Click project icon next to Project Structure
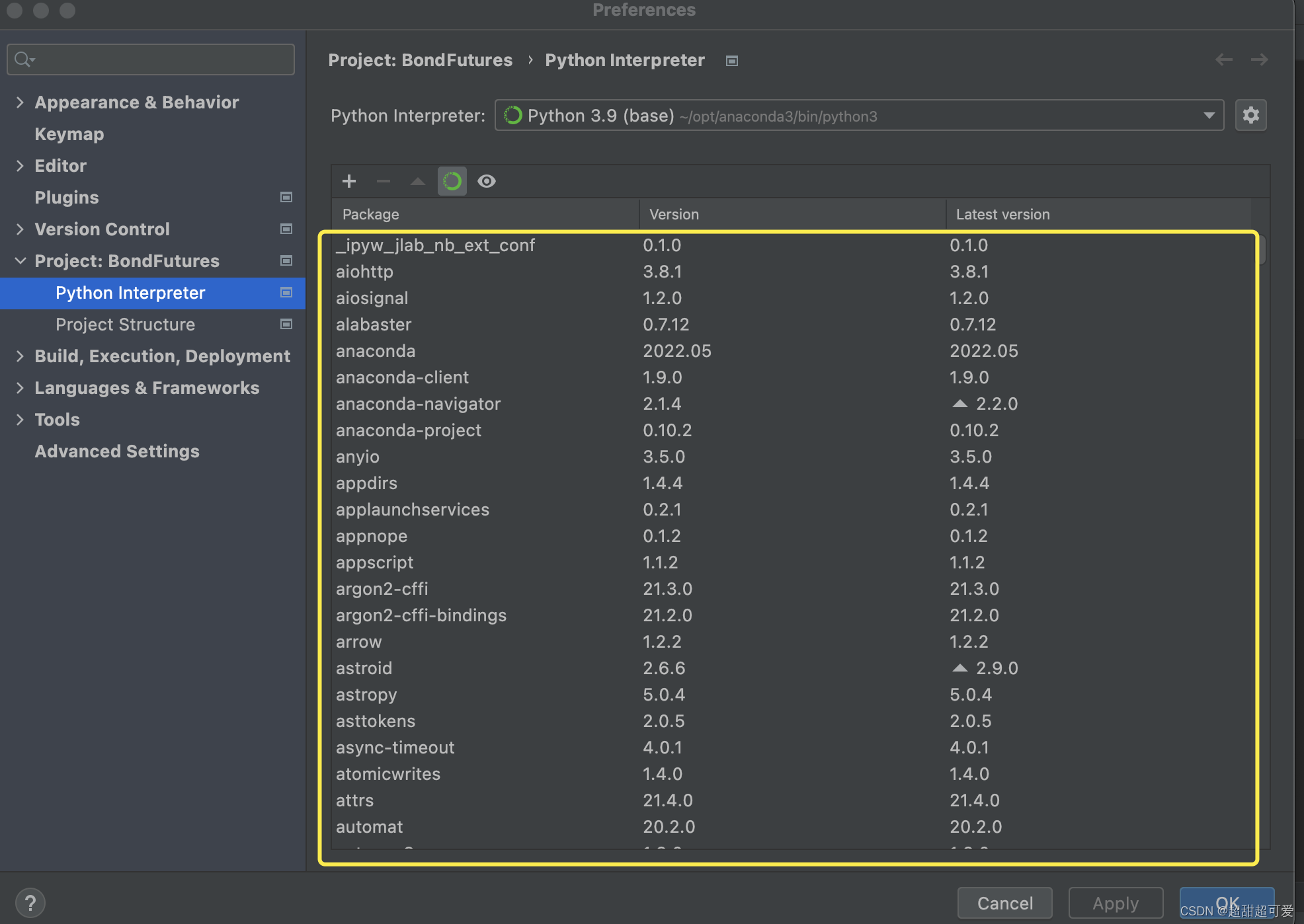The image size is (1304, 924). [x=286, y=324]
